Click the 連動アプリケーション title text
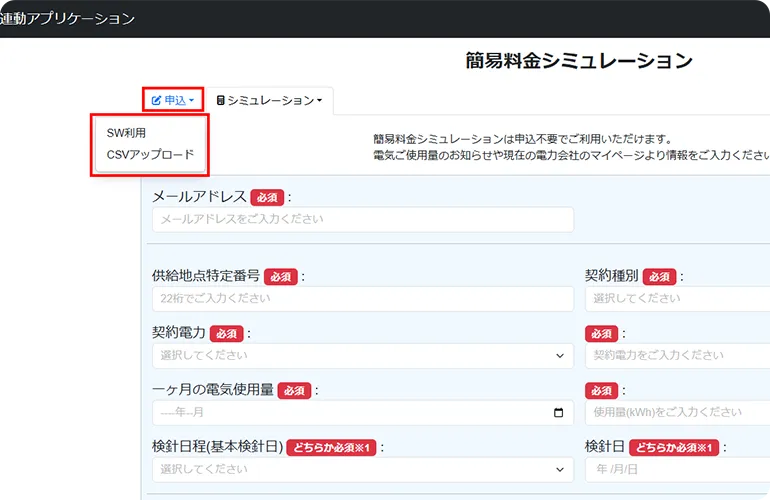The height and width of the screenshot is (500, 770). click(x=67, y=19)
